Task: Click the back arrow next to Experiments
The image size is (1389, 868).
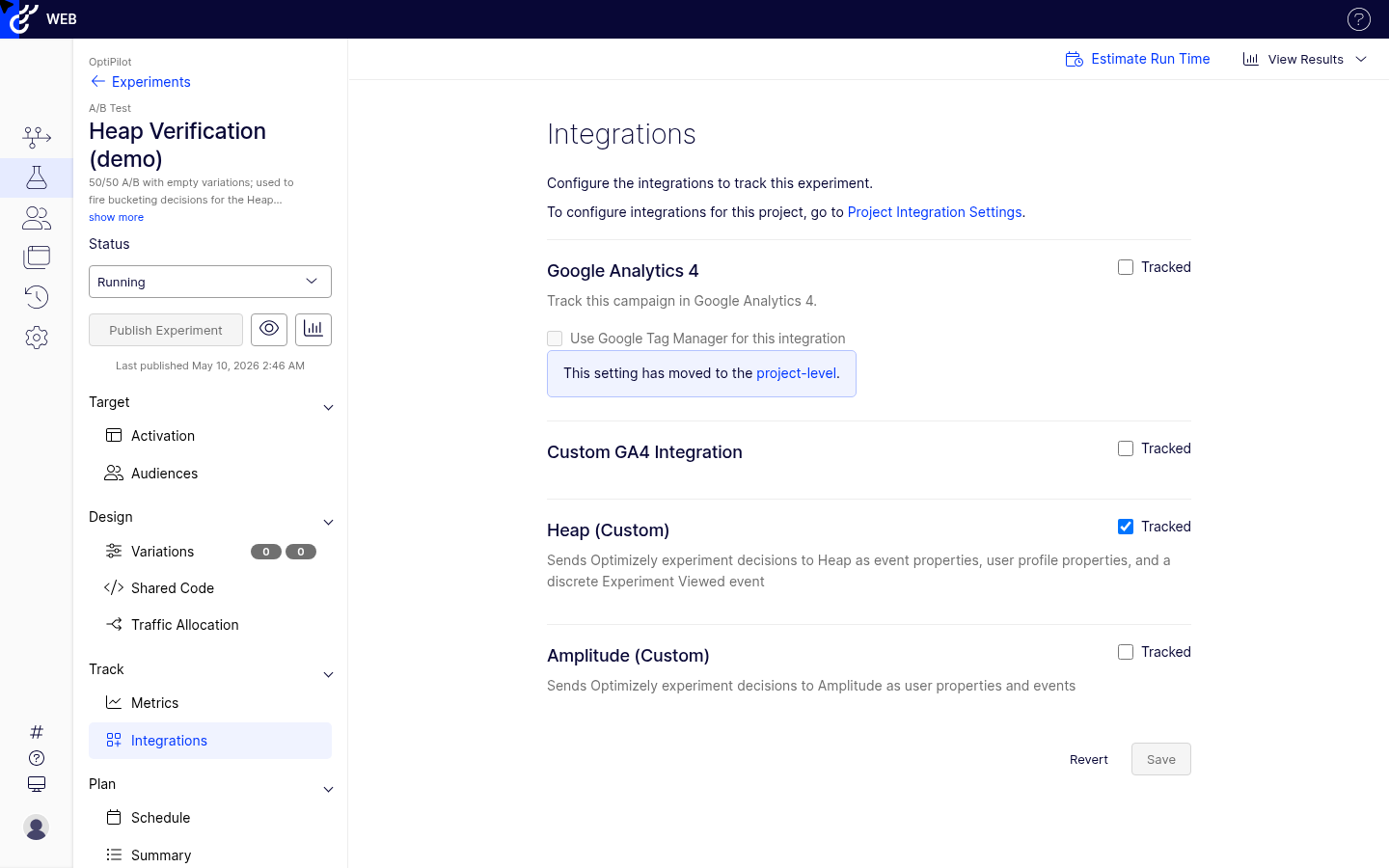Action: click(97, 81)
